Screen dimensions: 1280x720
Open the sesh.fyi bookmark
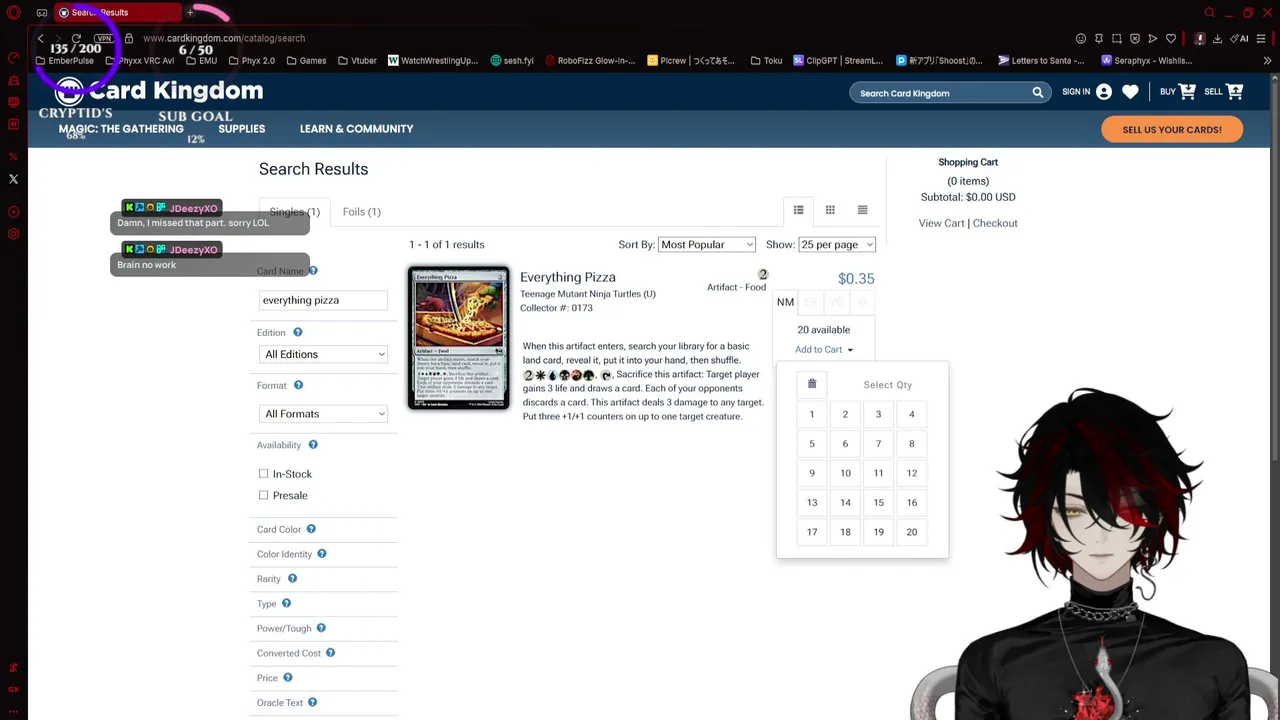click(512, 60)
